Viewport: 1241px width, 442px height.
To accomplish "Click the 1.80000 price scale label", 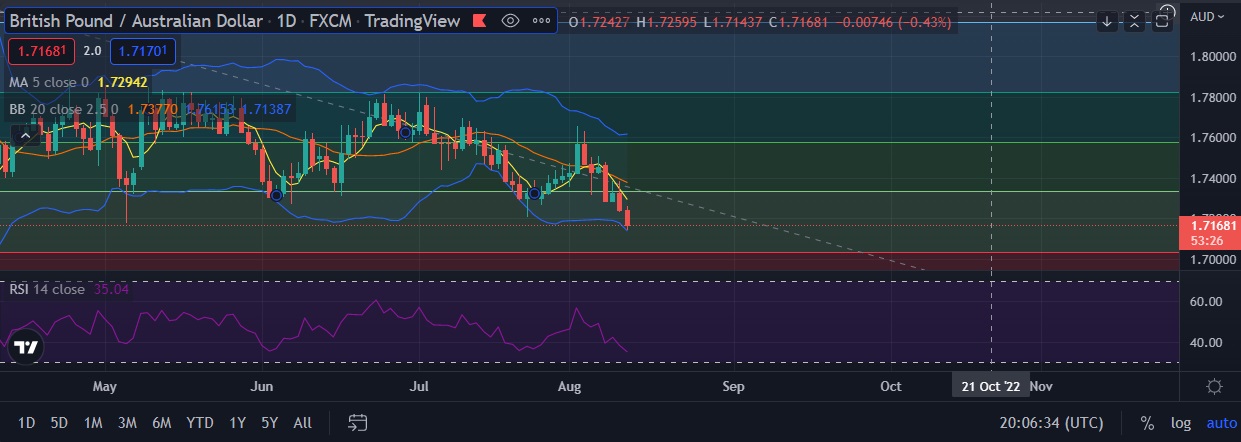I will click(1211, 57).
